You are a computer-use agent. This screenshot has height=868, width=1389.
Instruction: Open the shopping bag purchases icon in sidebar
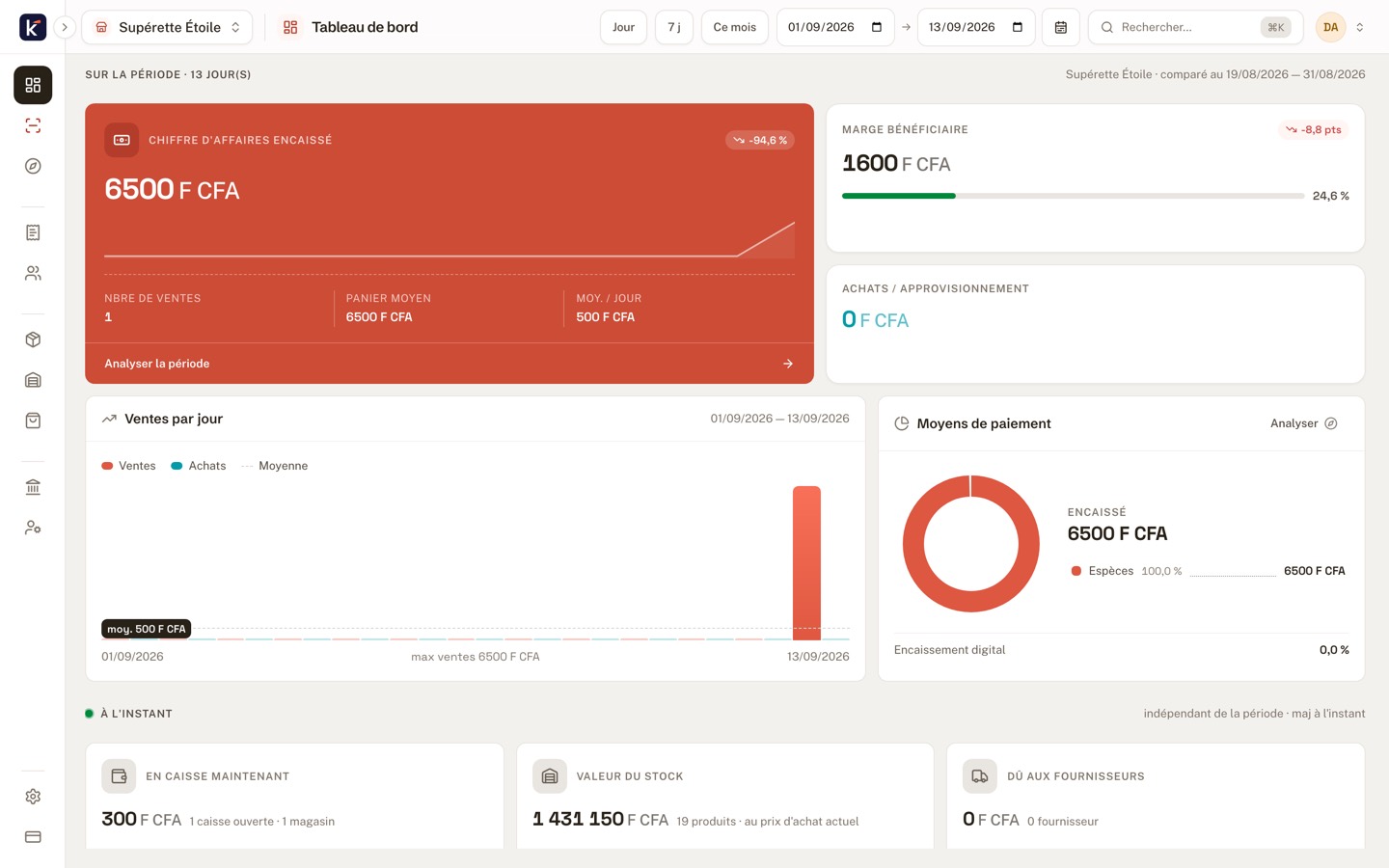[x=33, y=420]
